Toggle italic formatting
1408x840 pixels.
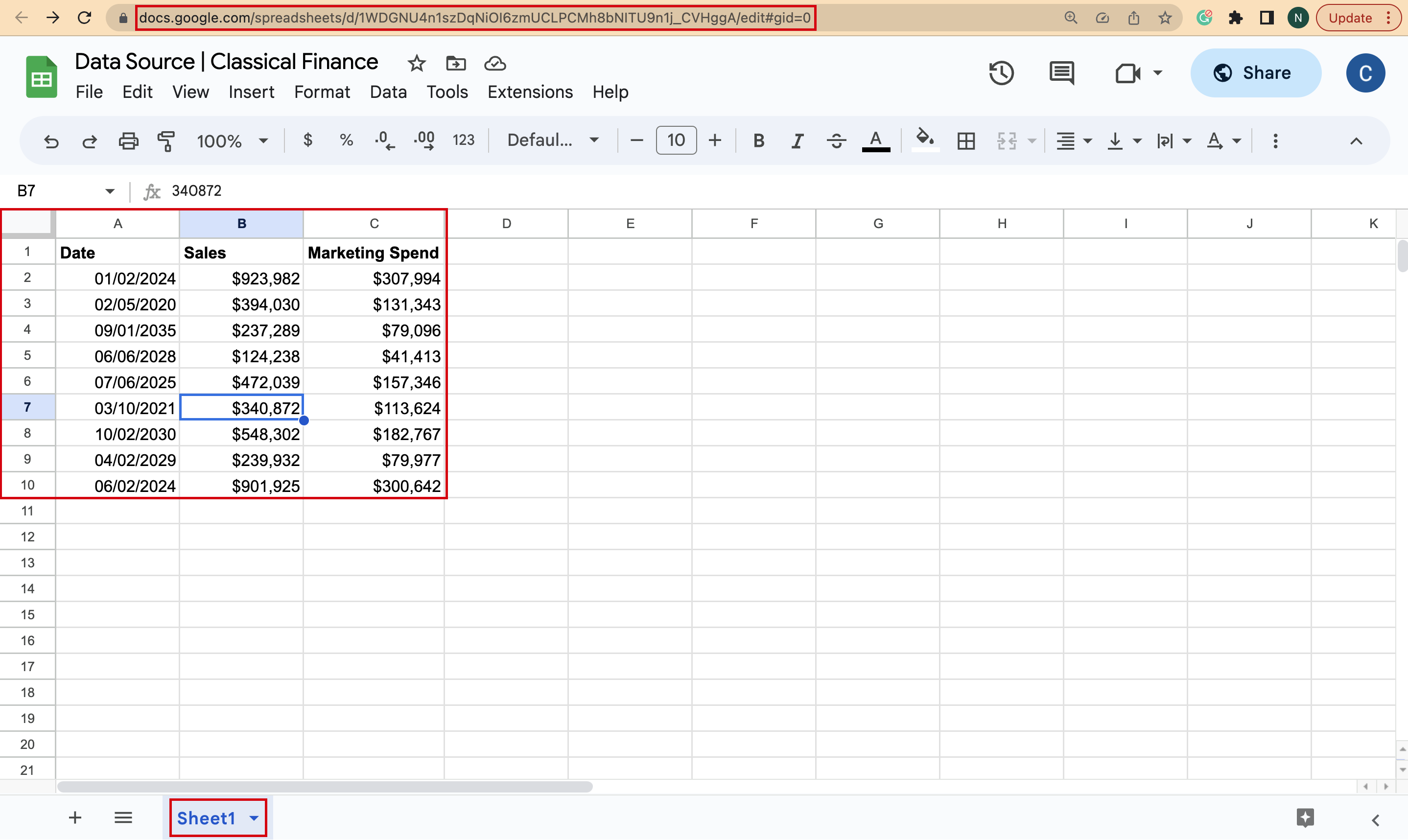click(797, 140)
